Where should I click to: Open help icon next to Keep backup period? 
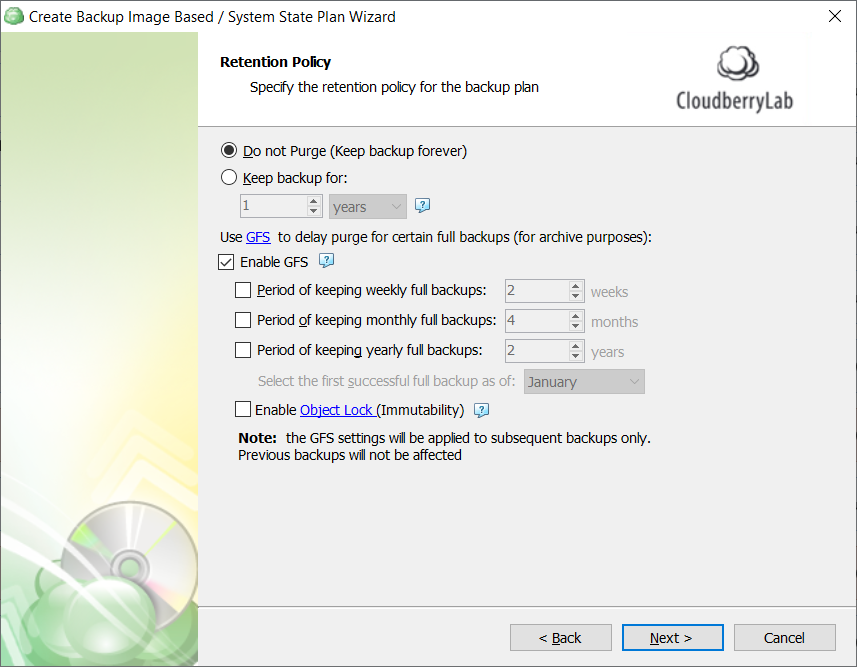(x=422, y=206)
